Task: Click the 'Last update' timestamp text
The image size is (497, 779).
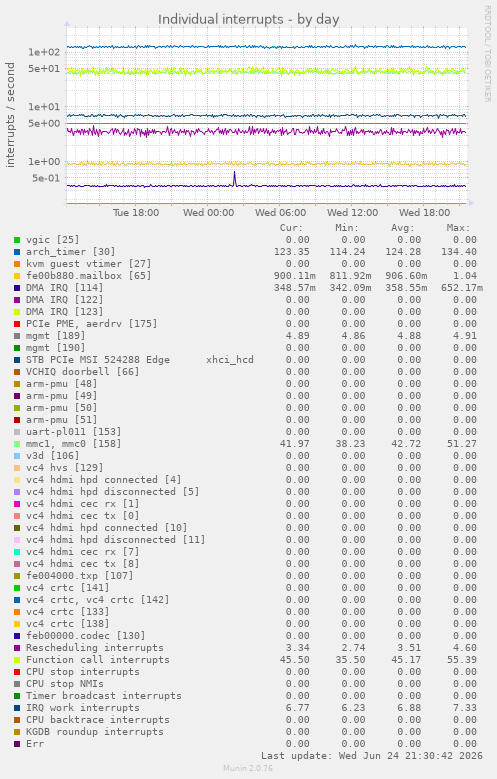Action: 372,756
